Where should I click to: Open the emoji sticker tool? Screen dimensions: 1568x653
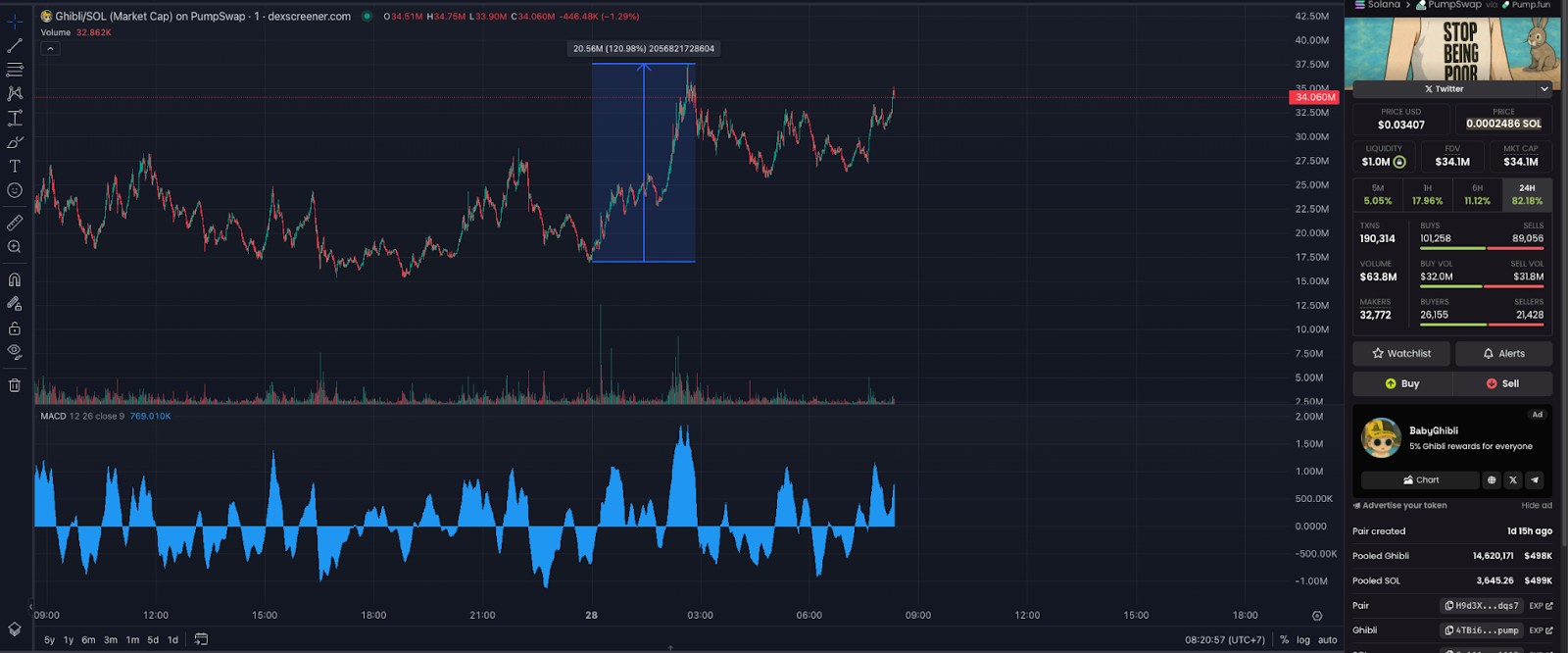(x=15, y=191)
